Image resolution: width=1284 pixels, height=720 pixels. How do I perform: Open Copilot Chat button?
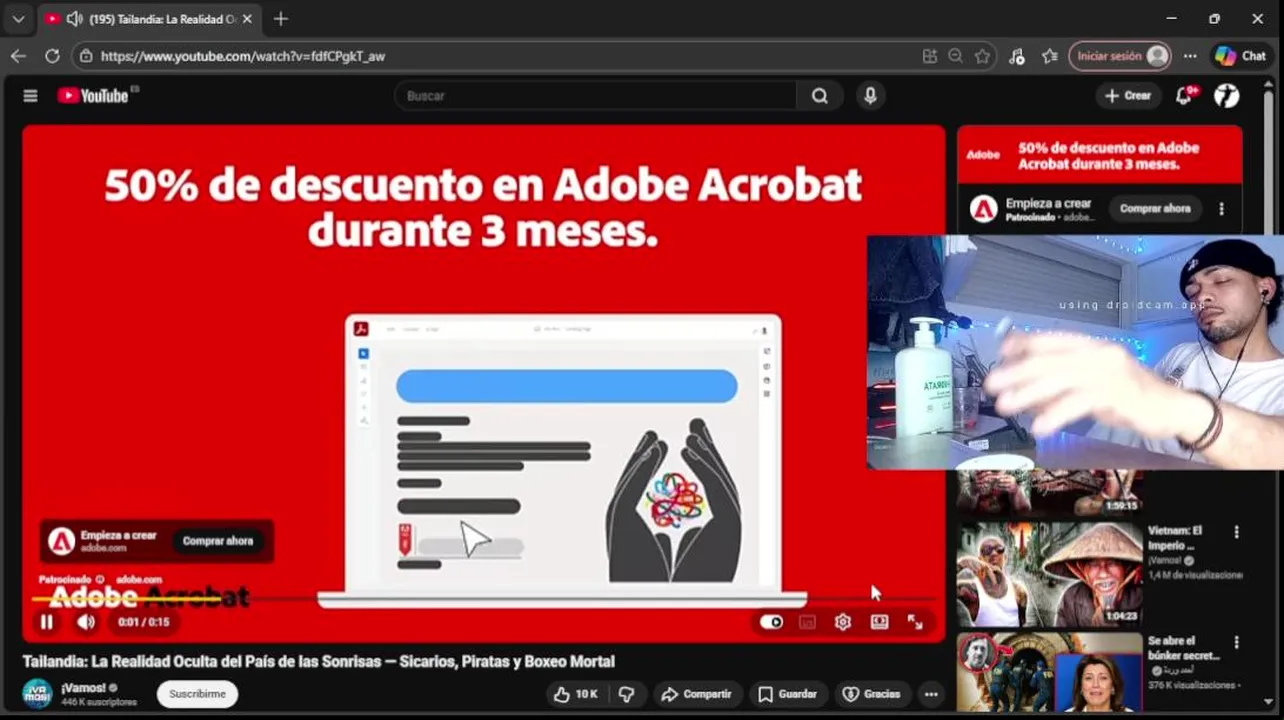[x=1241, y=57]
